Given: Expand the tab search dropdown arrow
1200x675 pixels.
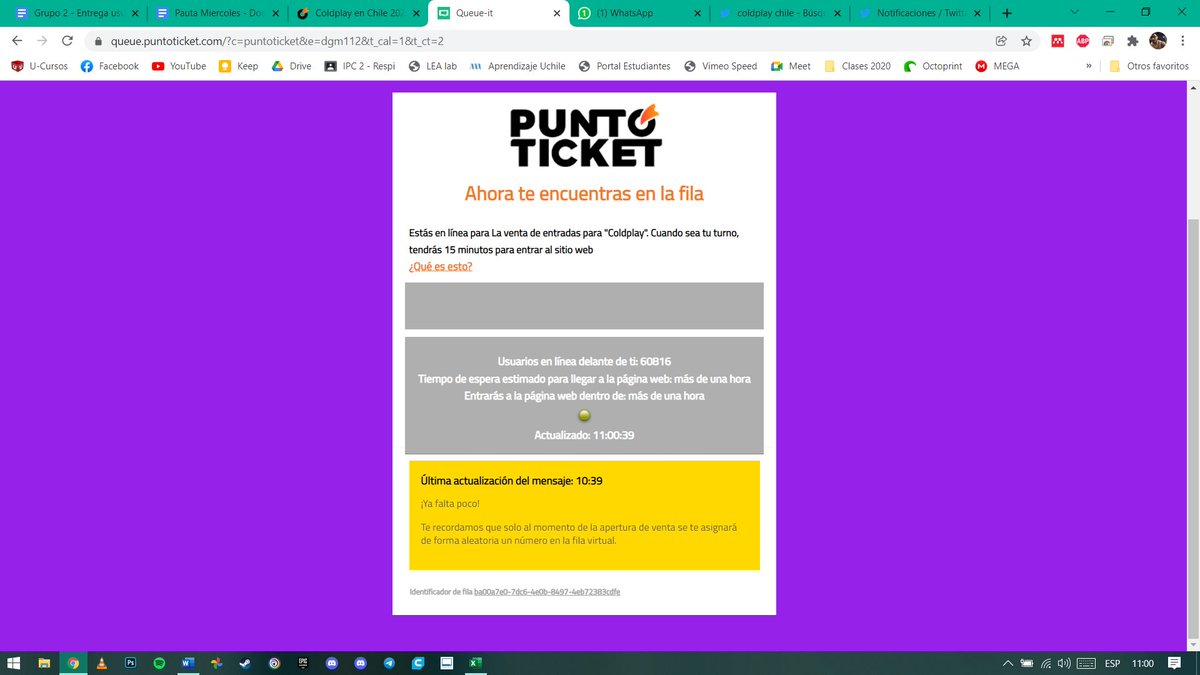Looking at the screenshot, I should [1073, 13].
